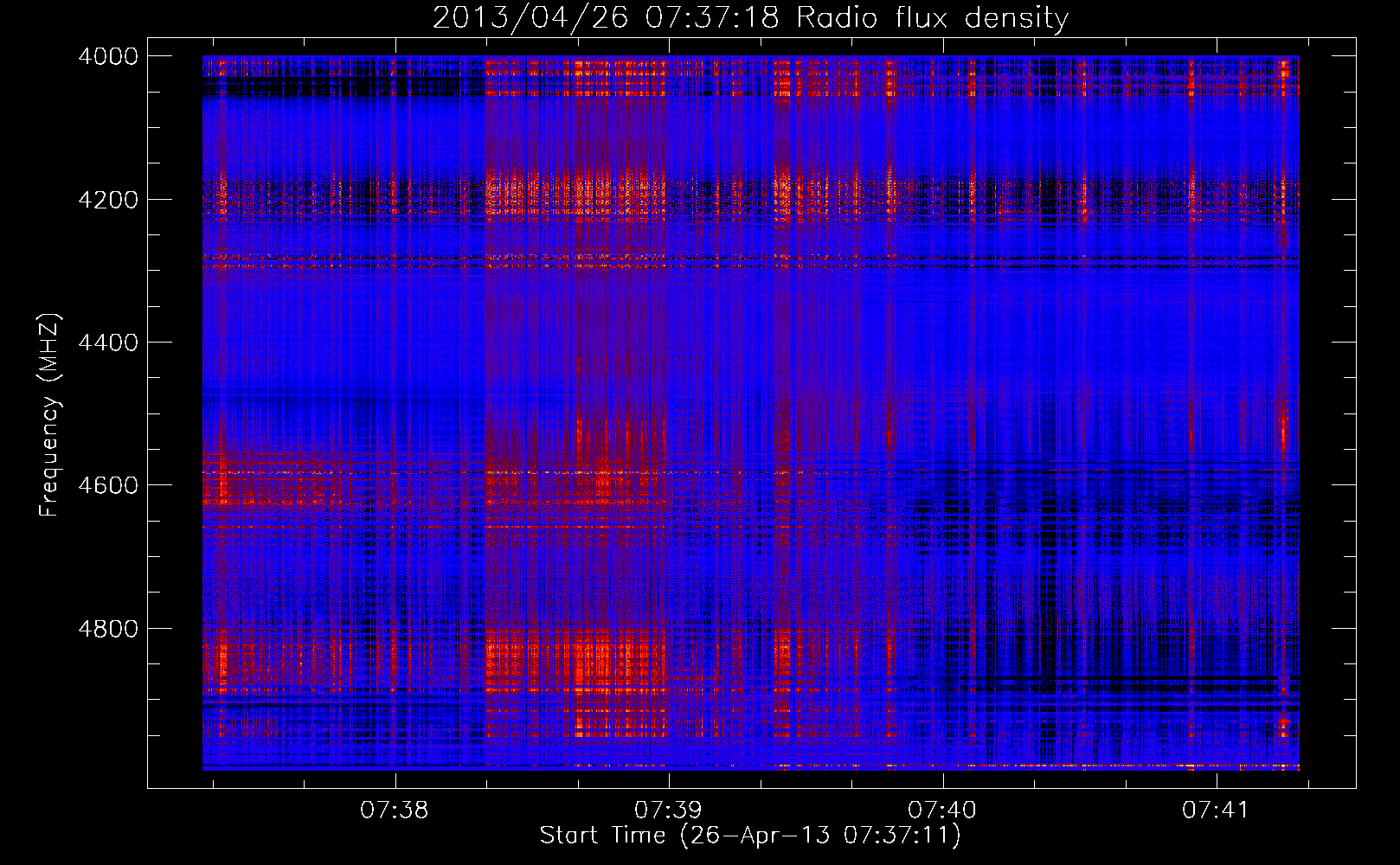Select the 4200 frequency axis label
The width and height of the screenshot is (1400, 865).
pos(108,200)
